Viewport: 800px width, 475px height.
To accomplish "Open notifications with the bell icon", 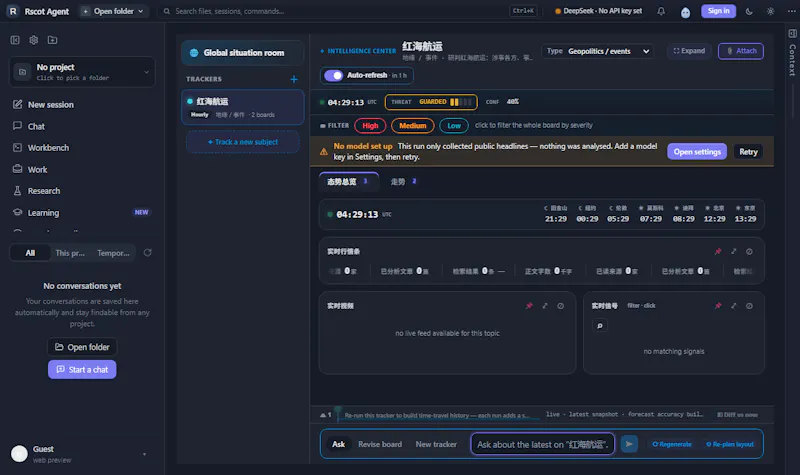I will coord(661,11).
